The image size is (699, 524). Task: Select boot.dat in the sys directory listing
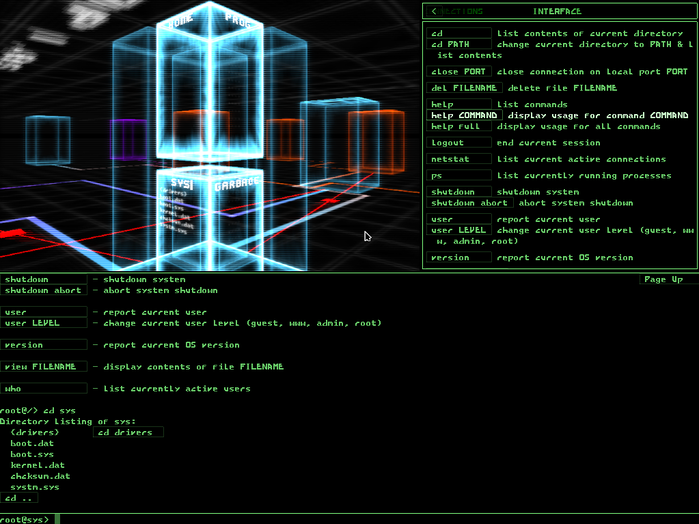[x=32, y=443]
